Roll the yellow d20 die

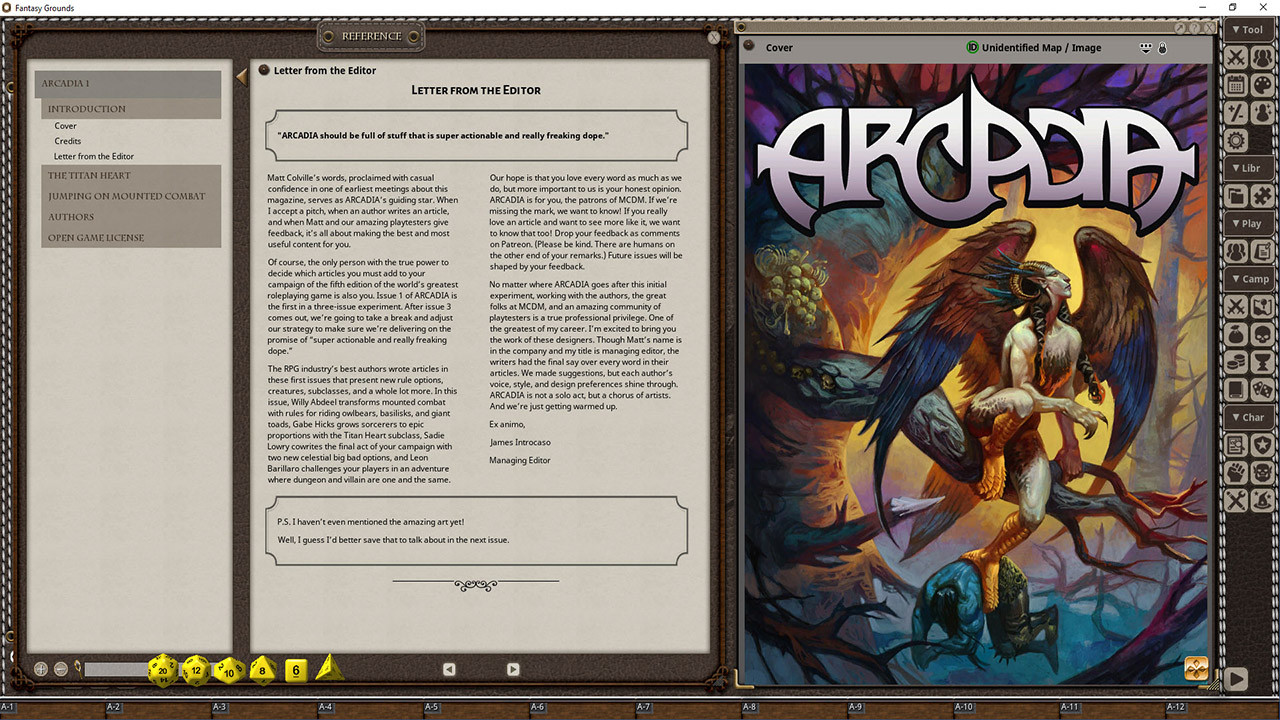pos(163,670)
